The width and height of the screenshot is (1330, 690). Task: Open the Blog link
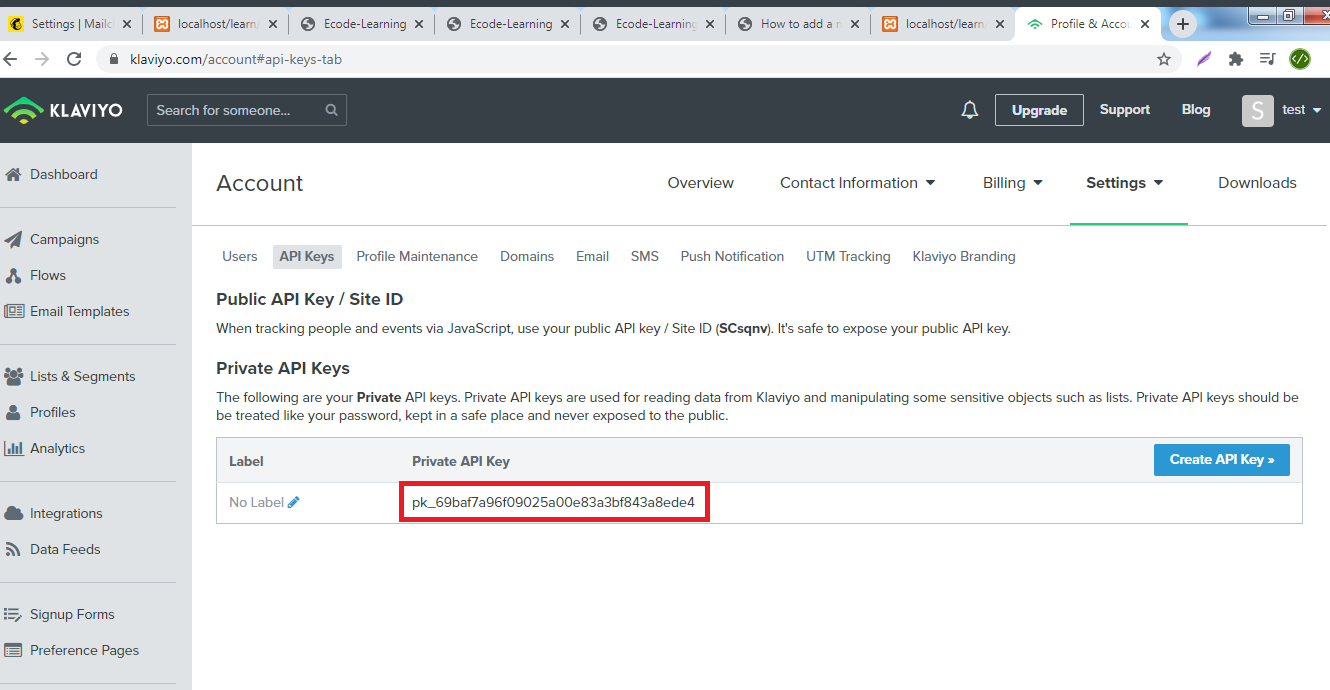click(1196, 110)
